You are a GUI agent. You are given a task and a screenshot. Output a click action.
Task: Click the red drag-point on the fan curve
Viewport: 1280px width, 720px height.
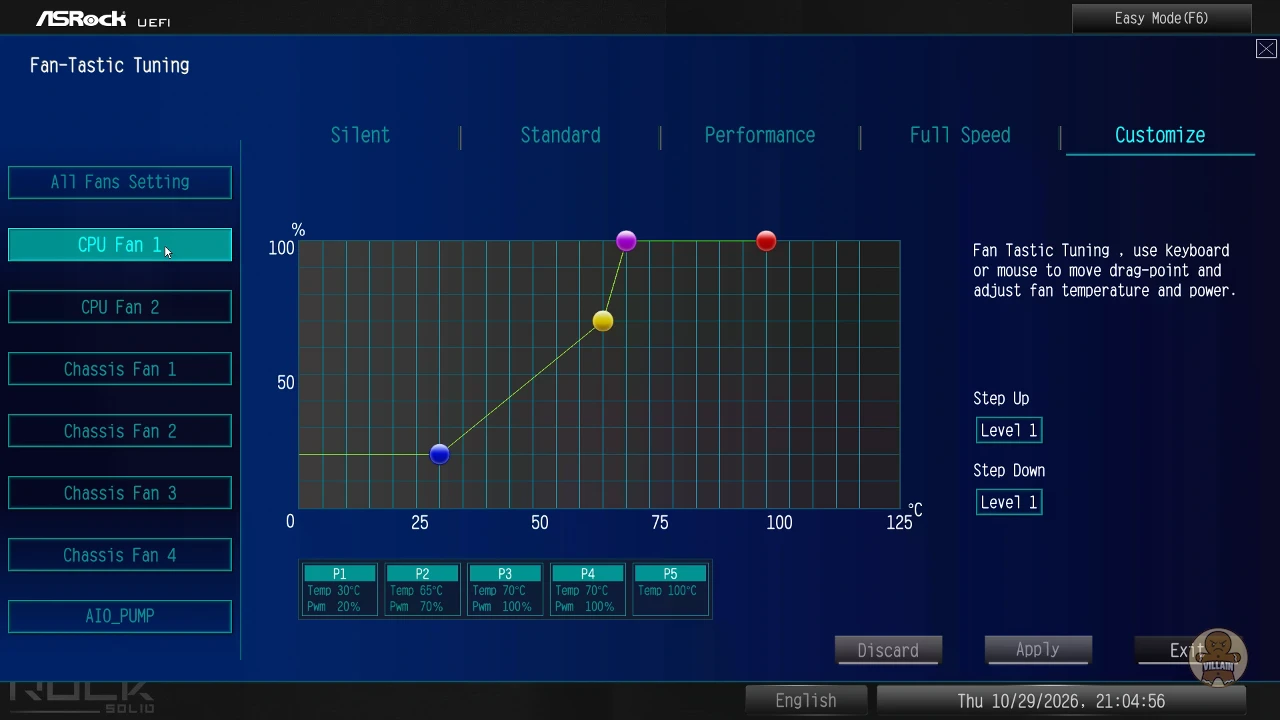click(x=766, y=241)
